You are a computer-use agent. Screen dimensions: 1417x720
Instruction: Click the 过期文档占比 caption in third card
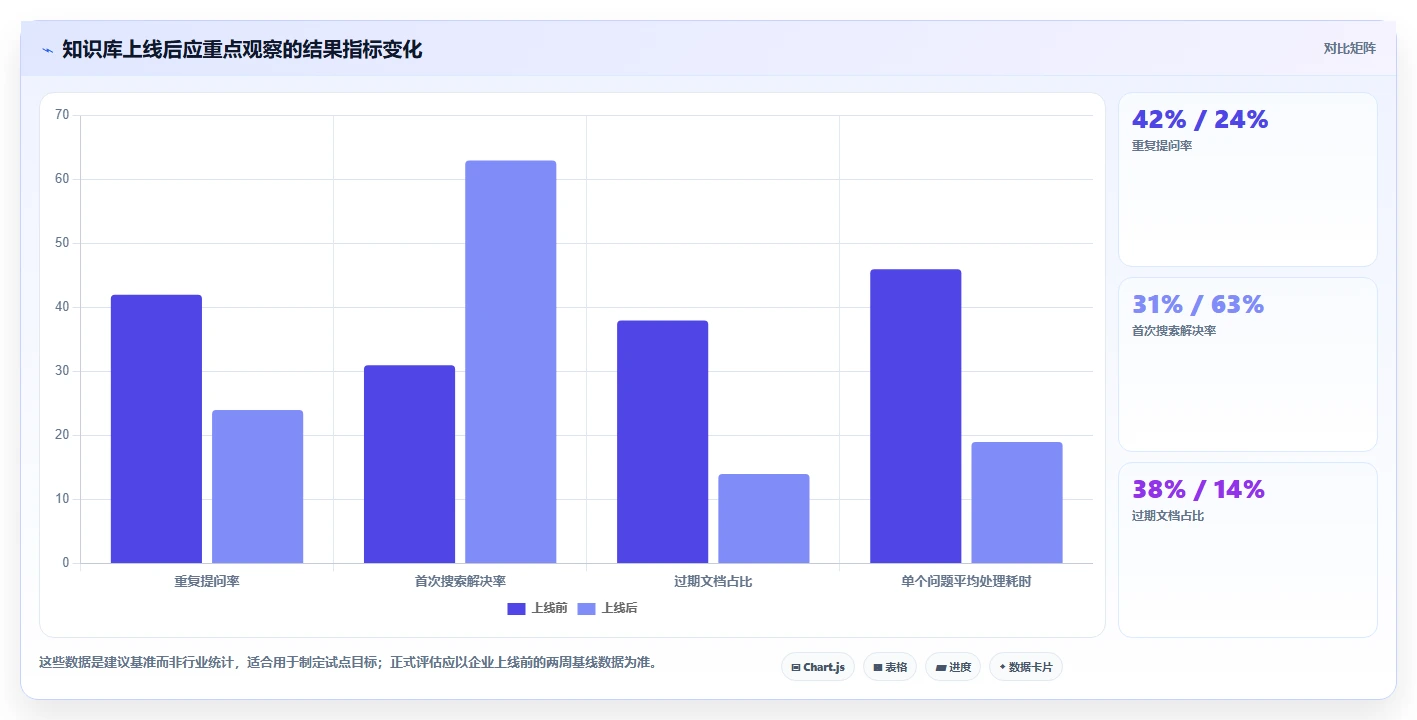coord(1168,516)
